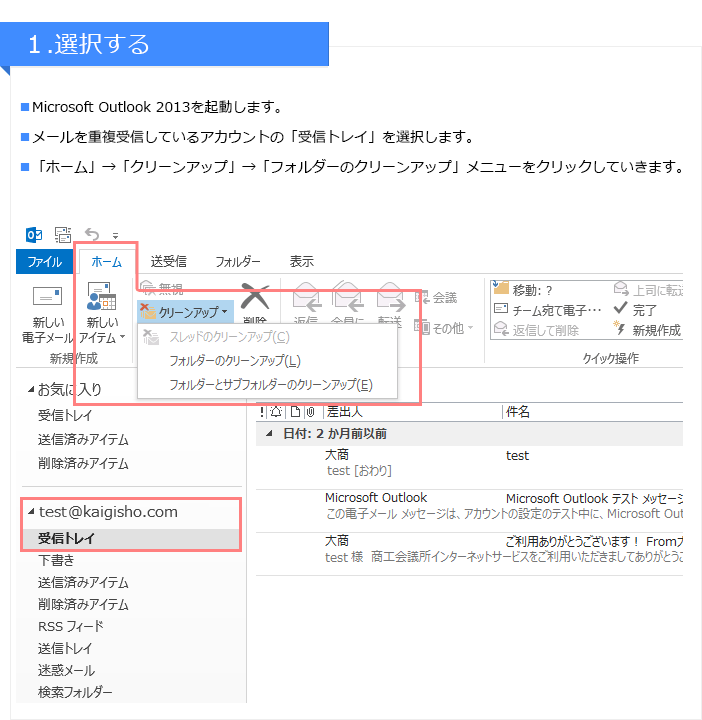Click the 返信して削除 quick step
This screenshot has width=702, height=720.
pos(536,330)
